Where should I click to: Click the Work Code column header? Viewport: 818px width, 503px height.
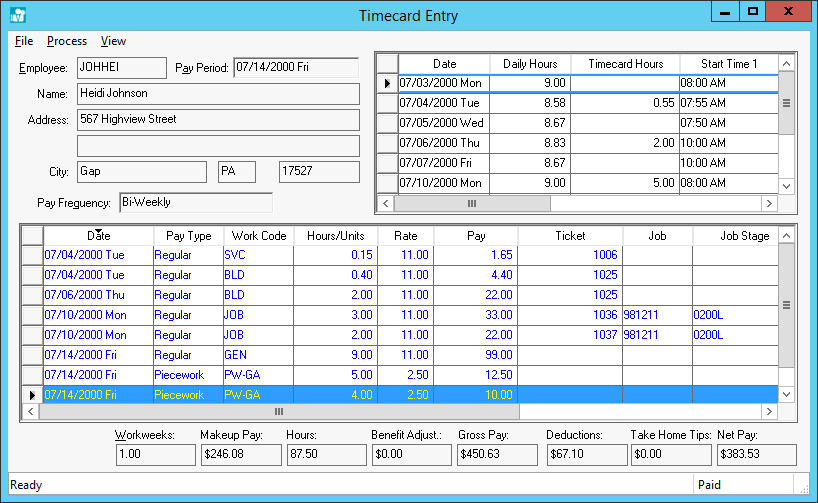tap(259, 236)
